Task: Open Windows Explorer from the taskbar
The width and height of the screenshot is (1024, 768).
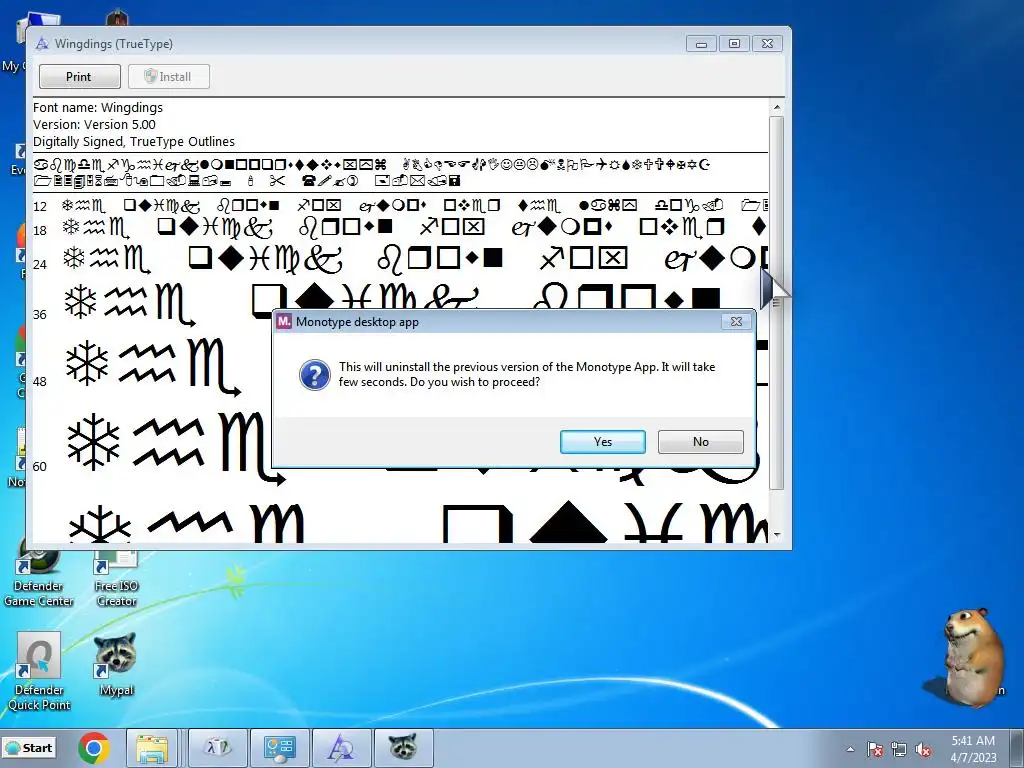Action: [x=152, y=748]
